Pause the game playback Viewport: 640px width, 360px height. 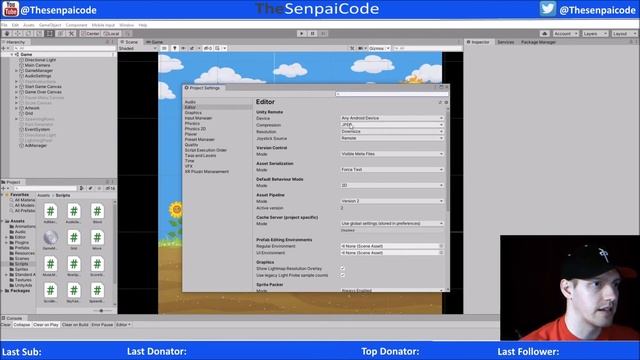click(313, 33)
